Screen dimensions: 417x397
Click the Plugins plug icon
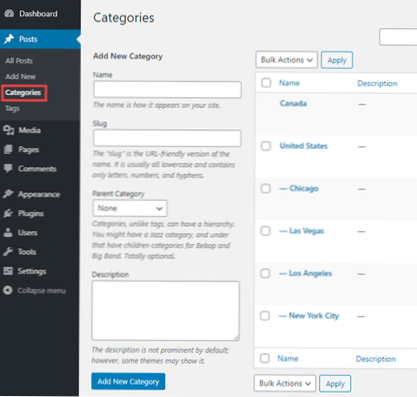(8, 213)
